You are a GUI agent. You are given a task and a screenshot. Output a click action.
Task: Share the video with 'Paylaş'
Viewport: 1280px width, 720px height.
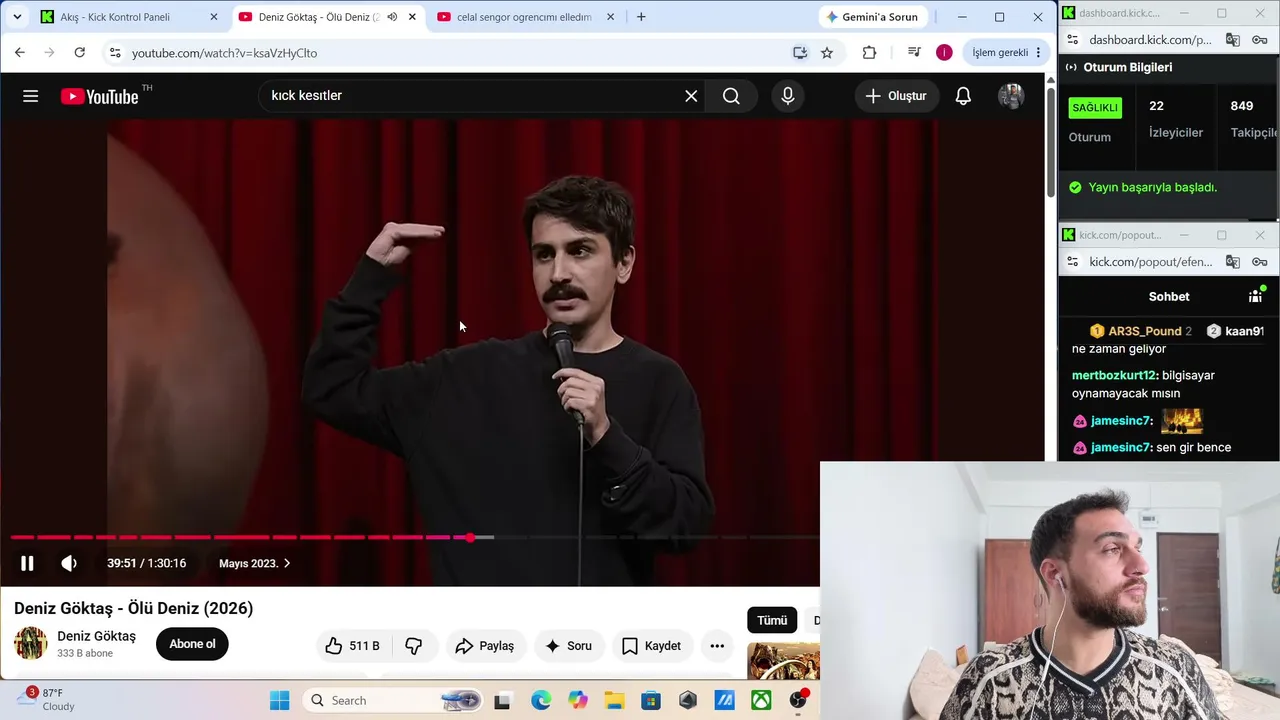pyautogui.click(x=484, y=646)
